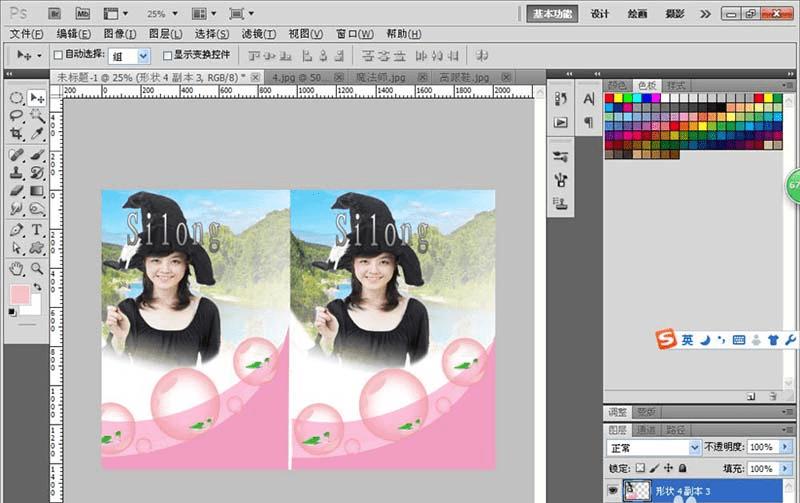Open the 文件(F) menu
Image resolution: width=800 pixels, height=503 pixels.
[27, 34]
